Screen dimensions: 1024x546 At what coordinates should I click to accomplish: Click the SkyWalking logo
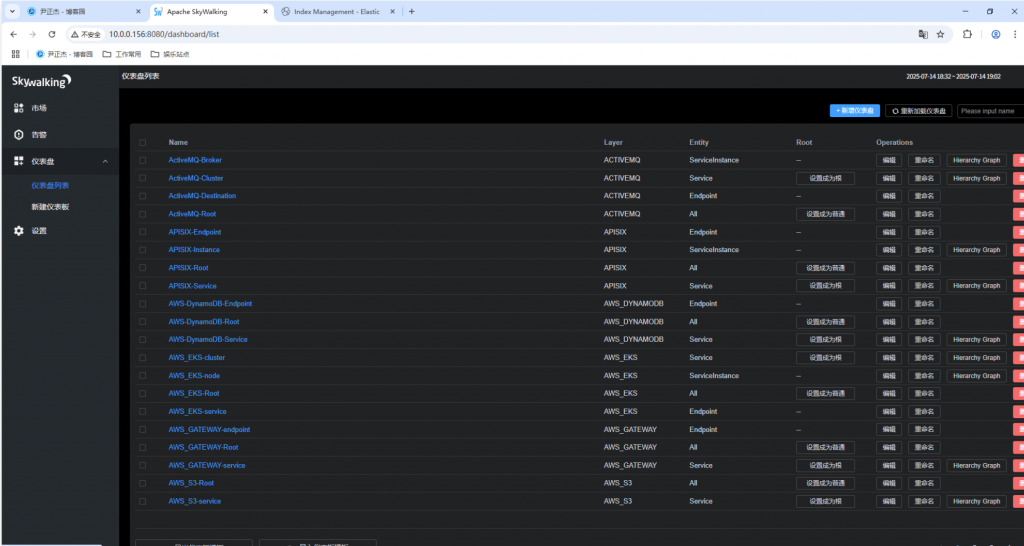(x=41, y=82)
